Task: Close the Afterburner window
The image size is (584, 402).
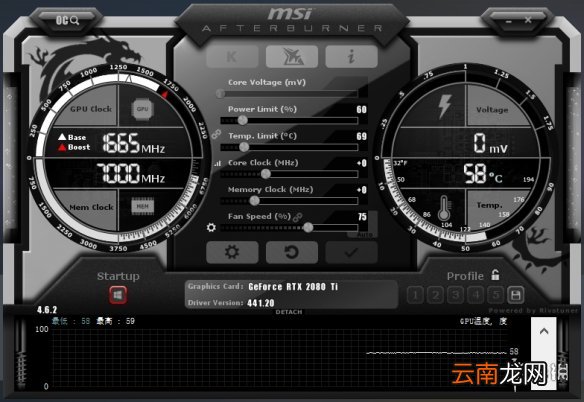Action: click(x=528, y=20)
